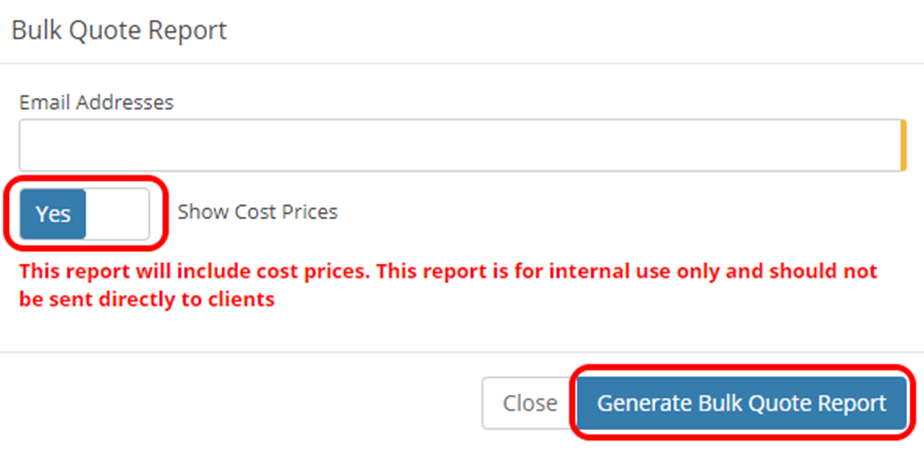Click the white empty side of the Yes toggle
The width and height of the screenshot is (924, 450).
pos(117,213)
